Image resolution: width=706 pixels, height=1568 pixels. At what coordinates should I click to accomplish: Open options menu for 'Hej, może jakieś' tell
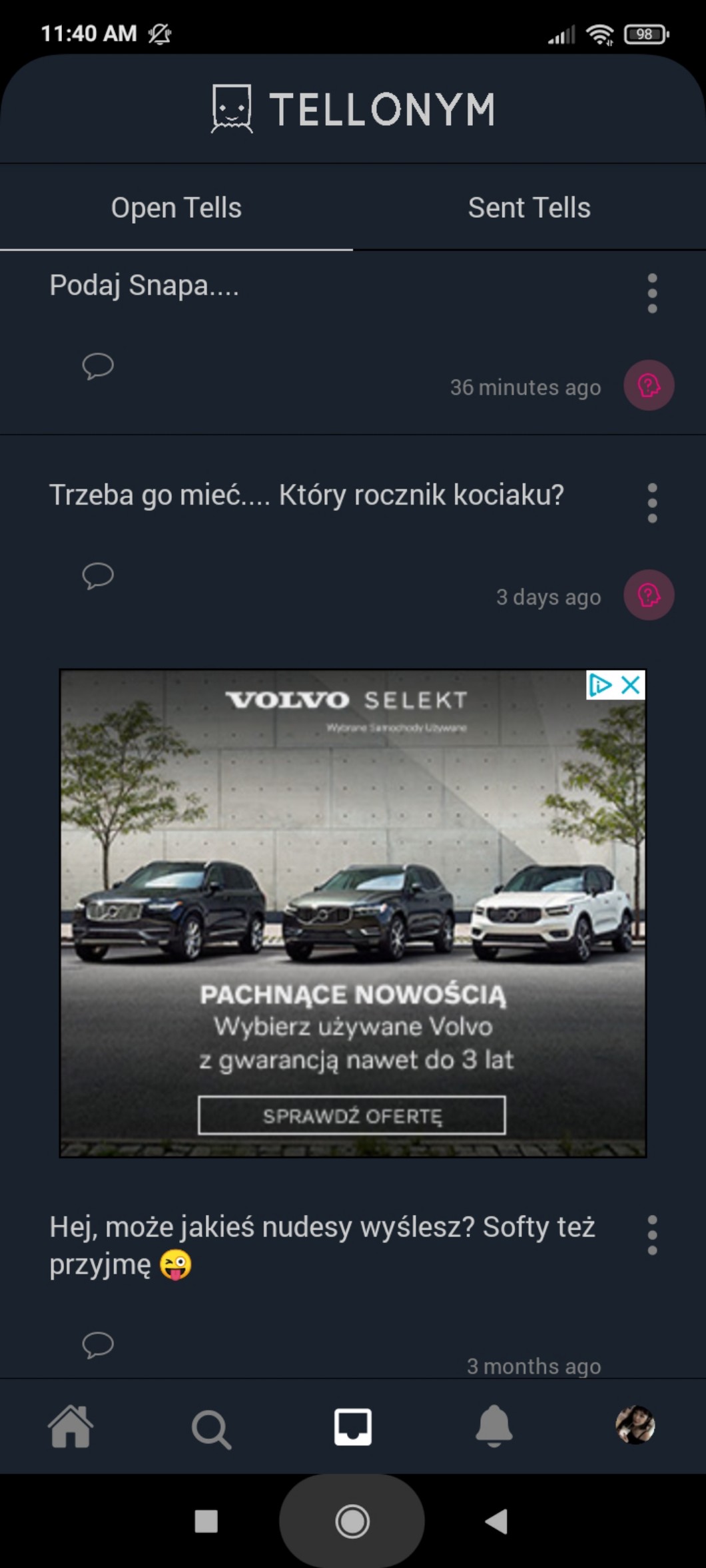(x=652, y=1236)
